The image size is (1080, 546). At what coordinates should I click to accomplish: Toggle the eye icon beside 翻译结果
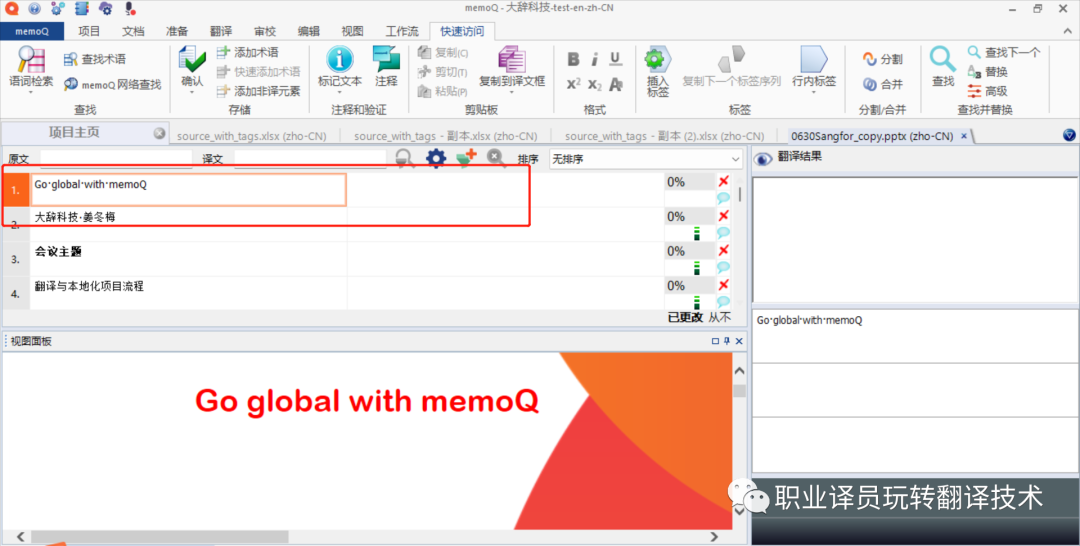point(763,159)
